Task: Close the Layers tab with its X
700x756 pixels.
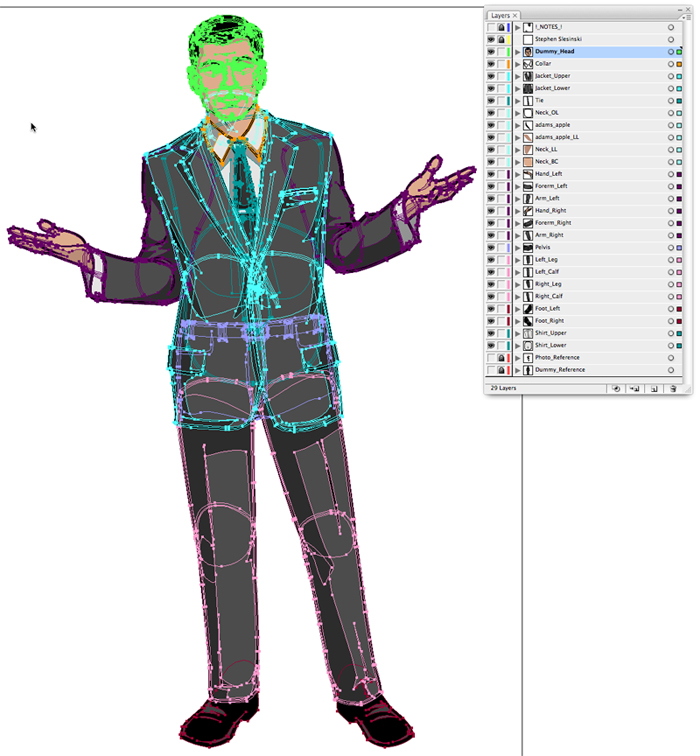Action: click(515, 16)
